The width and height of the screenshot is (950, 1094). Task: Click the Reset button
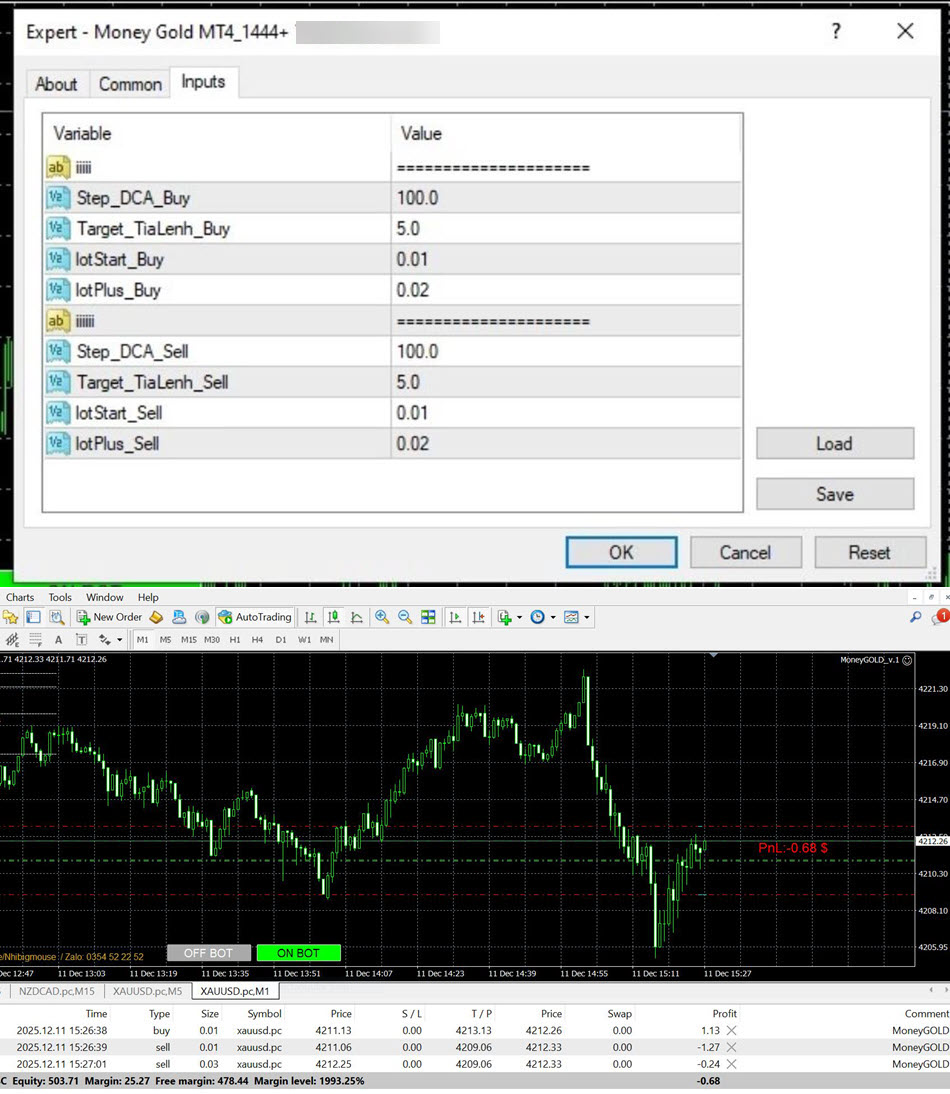pyautogui.click(x=869, y=553)
